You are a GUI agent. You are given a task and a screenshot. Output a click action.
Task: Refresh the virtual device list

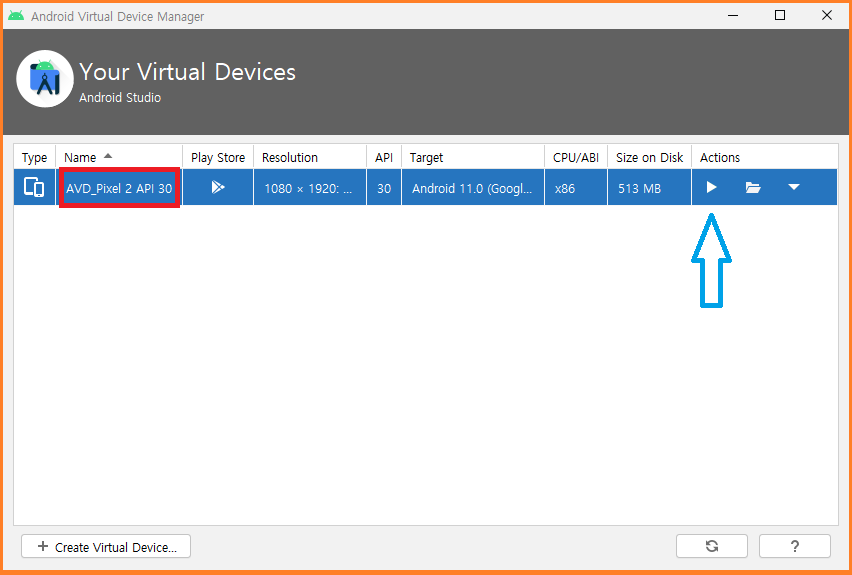[712, 546]
